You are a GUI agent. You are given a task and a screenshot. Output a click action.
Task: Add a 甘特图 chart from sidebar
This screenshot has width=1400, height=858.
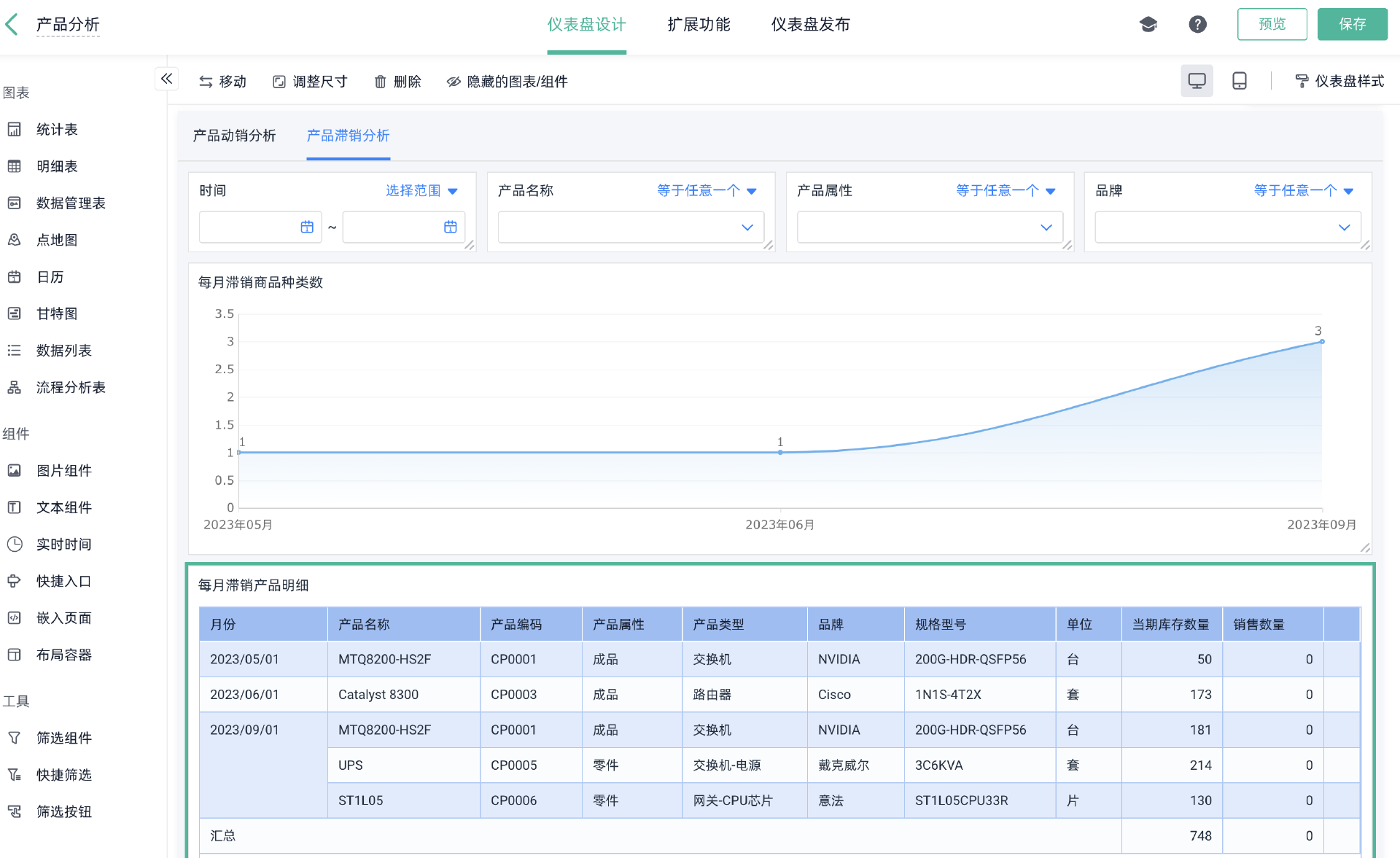(x=57, y=313)
